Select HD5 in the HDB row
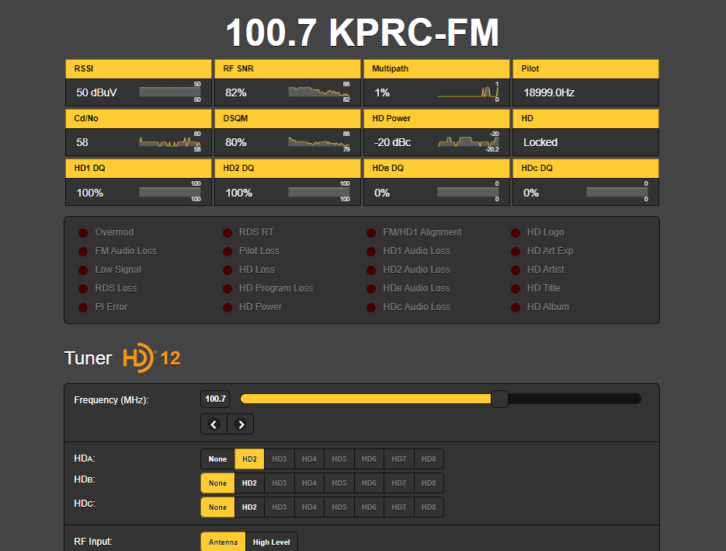 [339, 483]
